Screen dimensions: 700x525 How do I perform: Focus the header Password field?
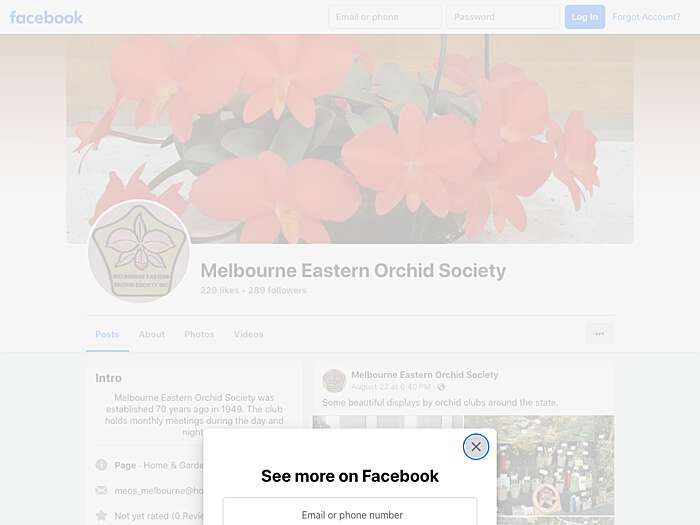point(502,17)
